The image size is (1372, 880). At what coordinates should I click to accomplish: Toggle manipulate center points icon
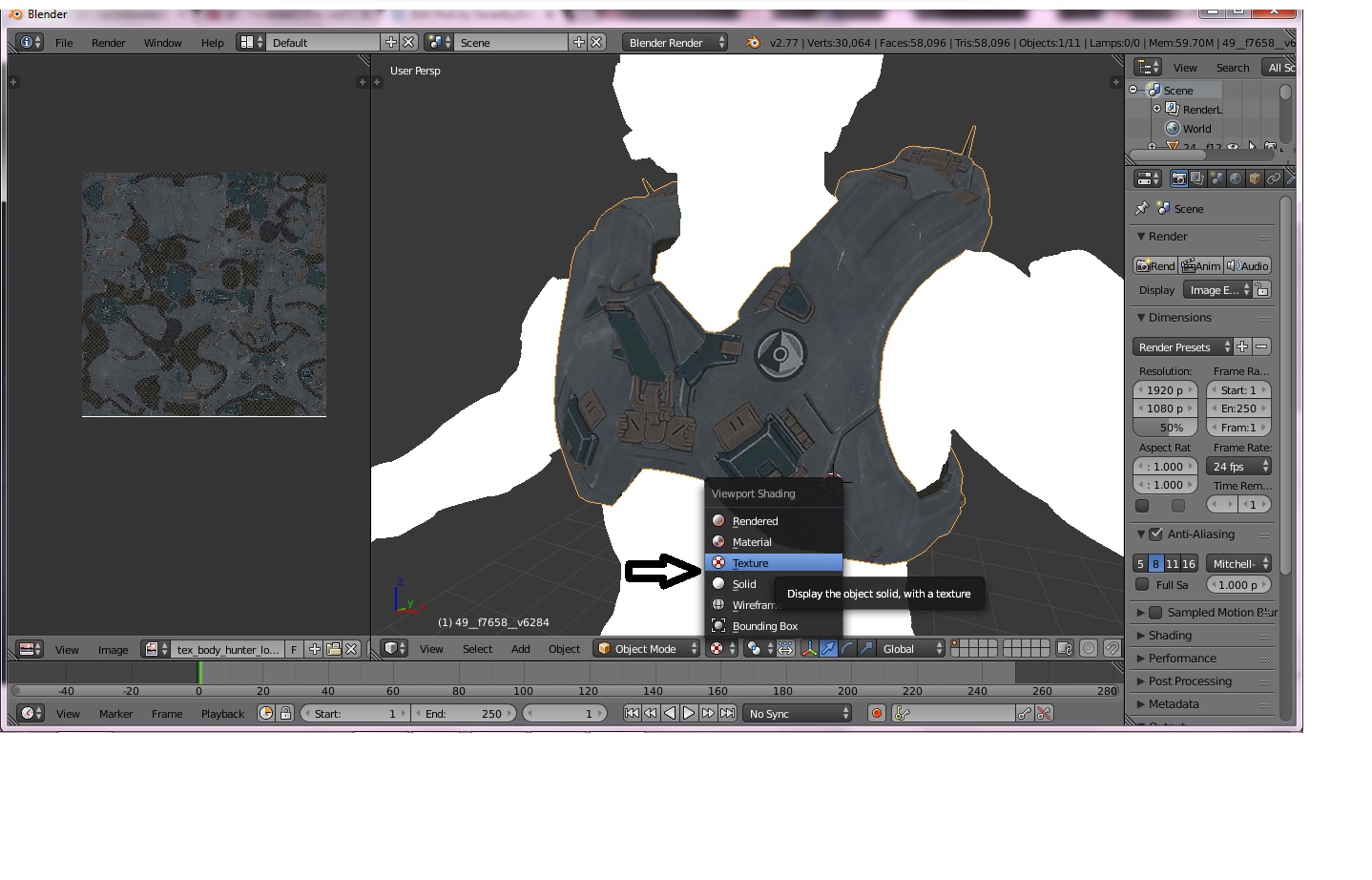click(785, 648)
